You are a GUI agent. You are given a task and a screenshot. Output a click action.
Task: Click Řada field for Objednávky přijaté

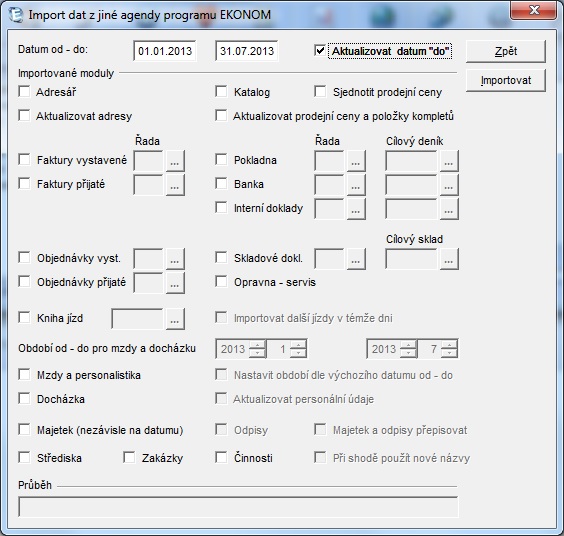[148, 283]
